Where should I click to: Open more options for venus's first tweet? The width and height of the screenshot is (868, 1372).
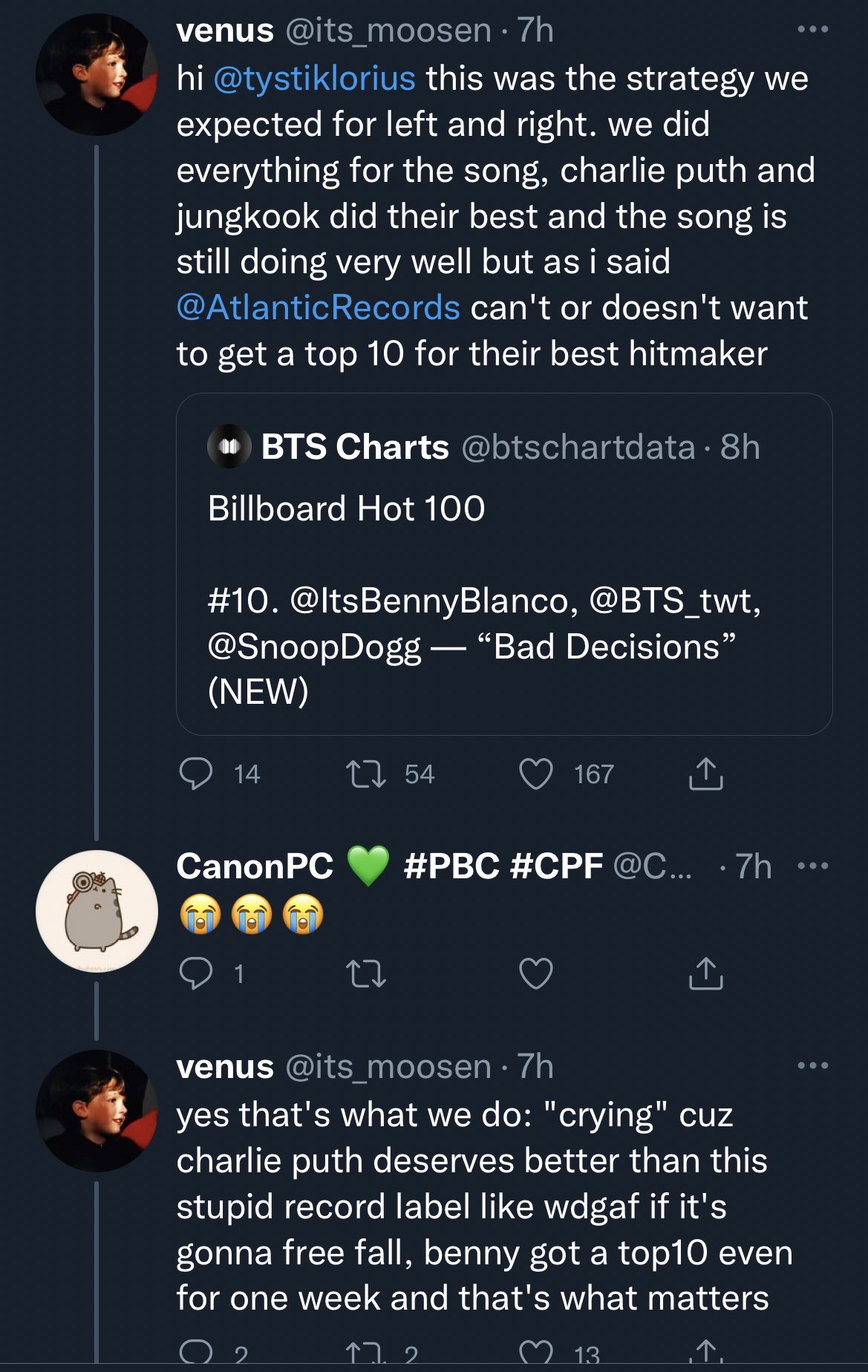(812, 30)
